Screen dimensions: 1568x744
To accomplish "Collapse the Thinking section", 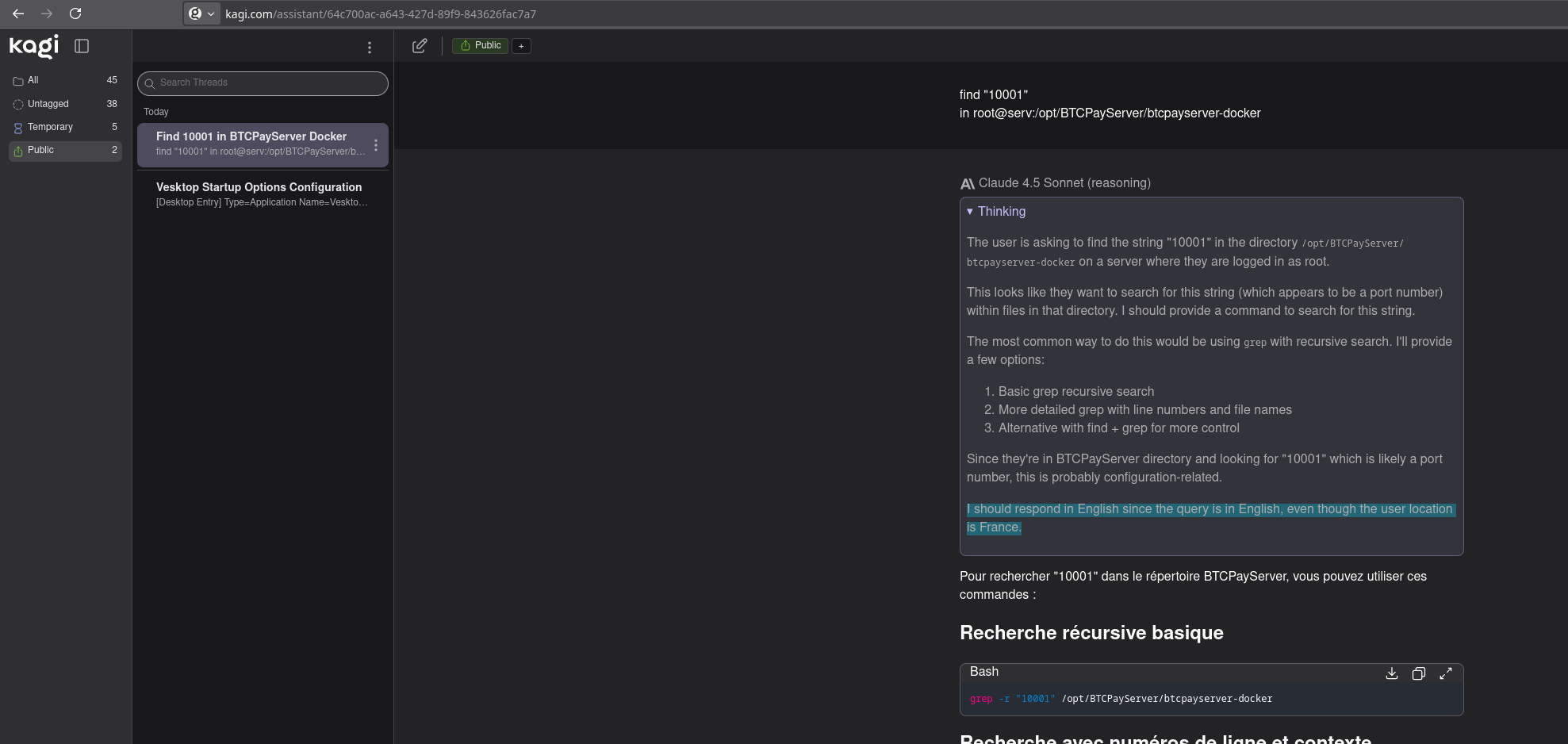I will [995, 212].
